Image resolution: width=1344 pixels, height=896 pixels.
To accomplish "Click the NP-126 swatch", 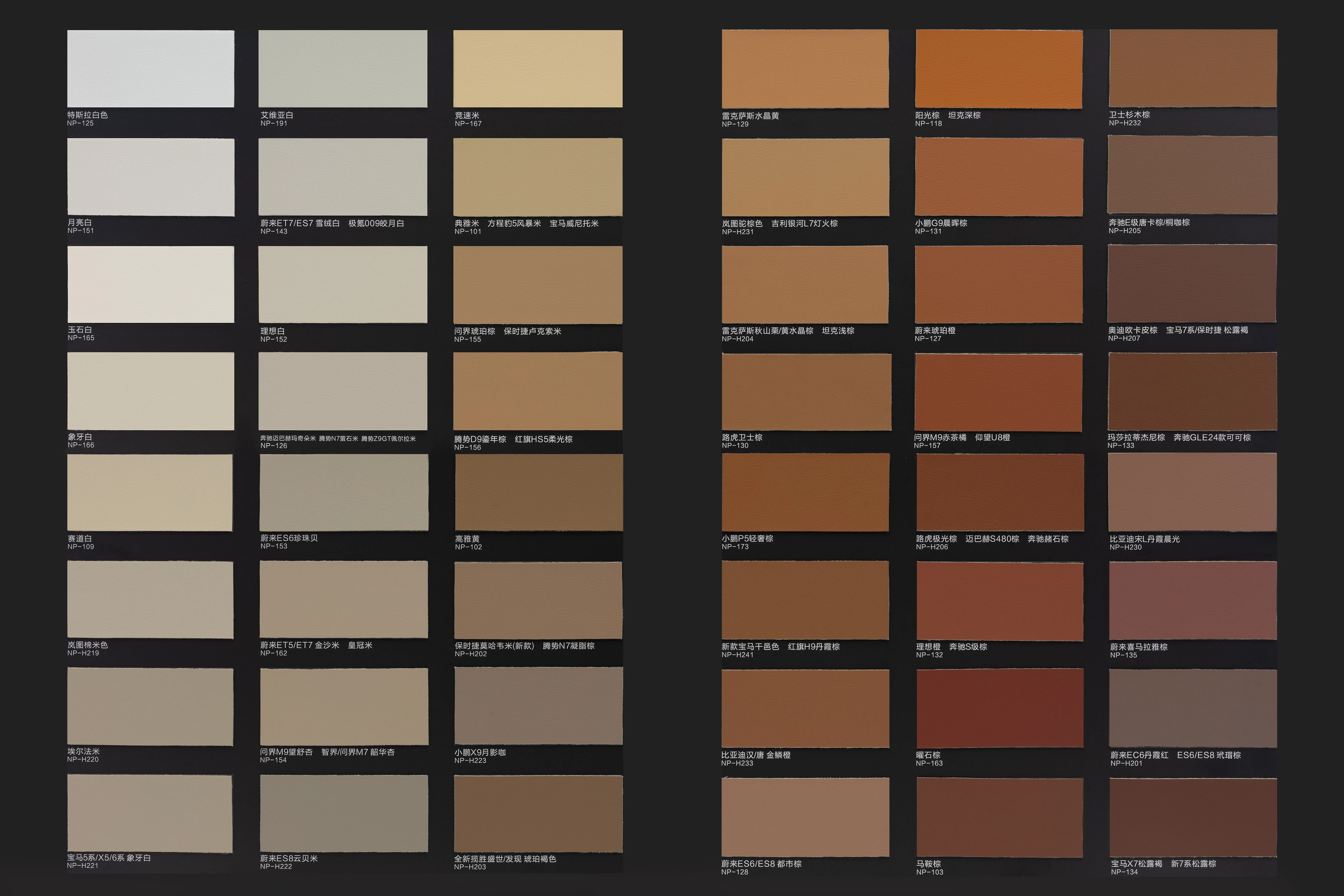I will tap(343, 392).
